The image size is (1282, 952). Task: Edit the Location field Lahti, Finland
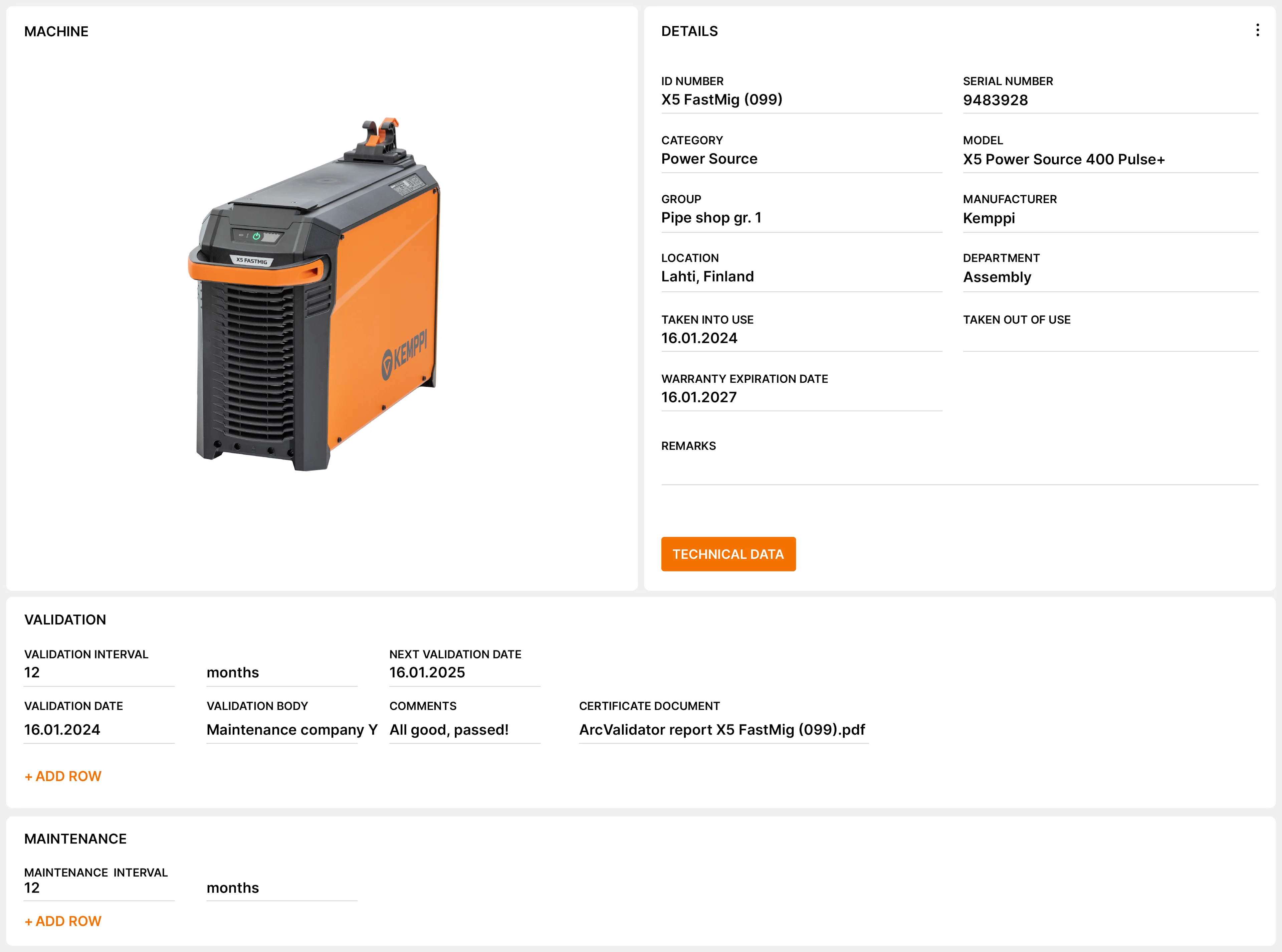click(x=802, y=277)
